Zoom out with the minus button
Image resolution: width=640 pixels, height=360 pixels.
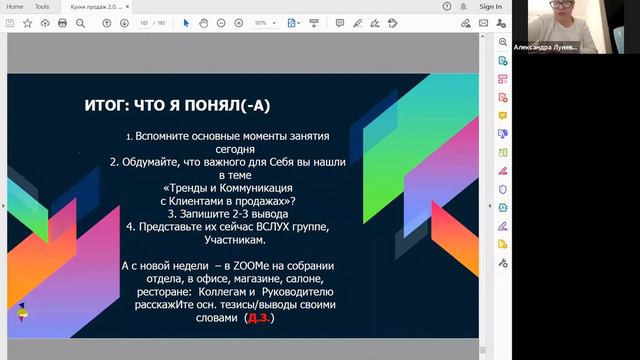click(x=221, y=23)
